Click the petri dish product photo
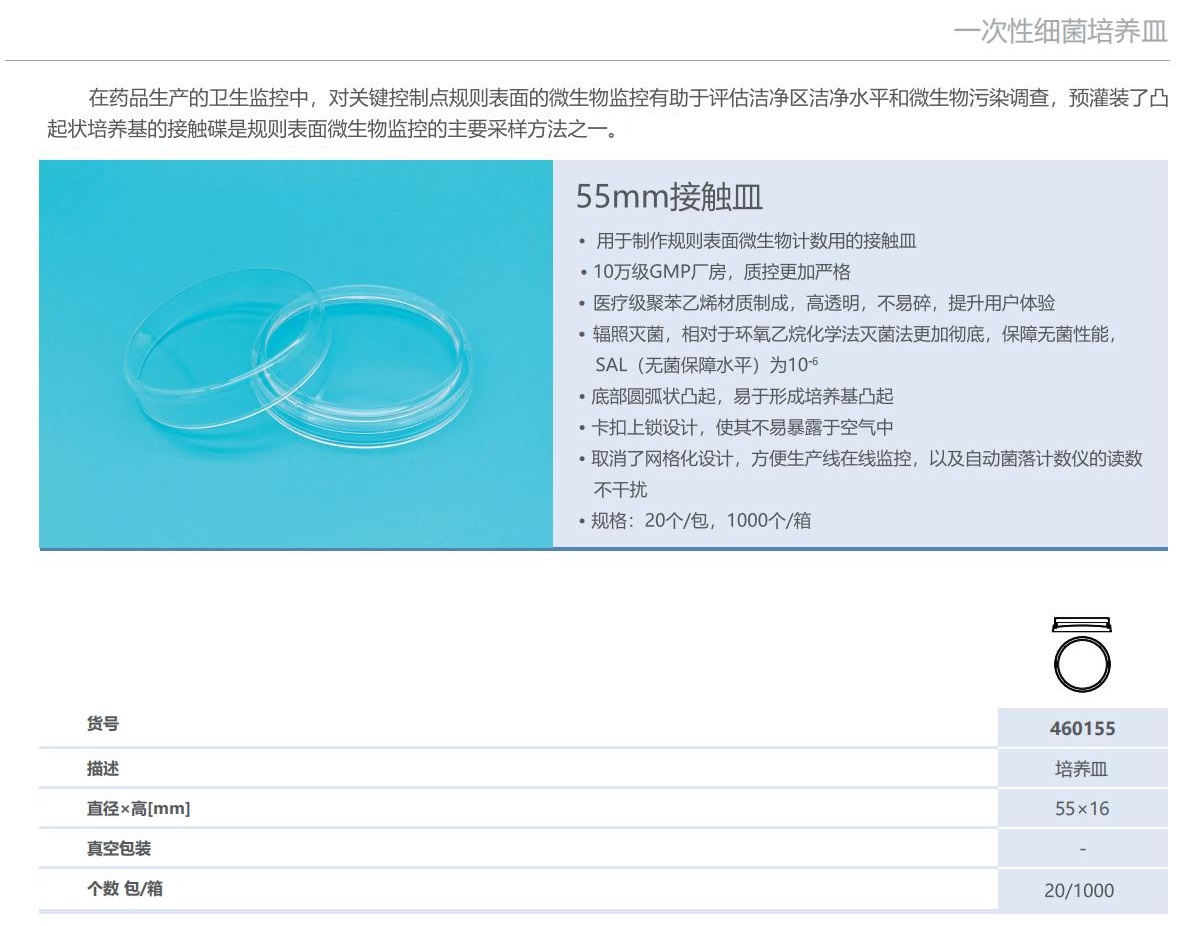 pyautogui.click(x=296, y=354)
